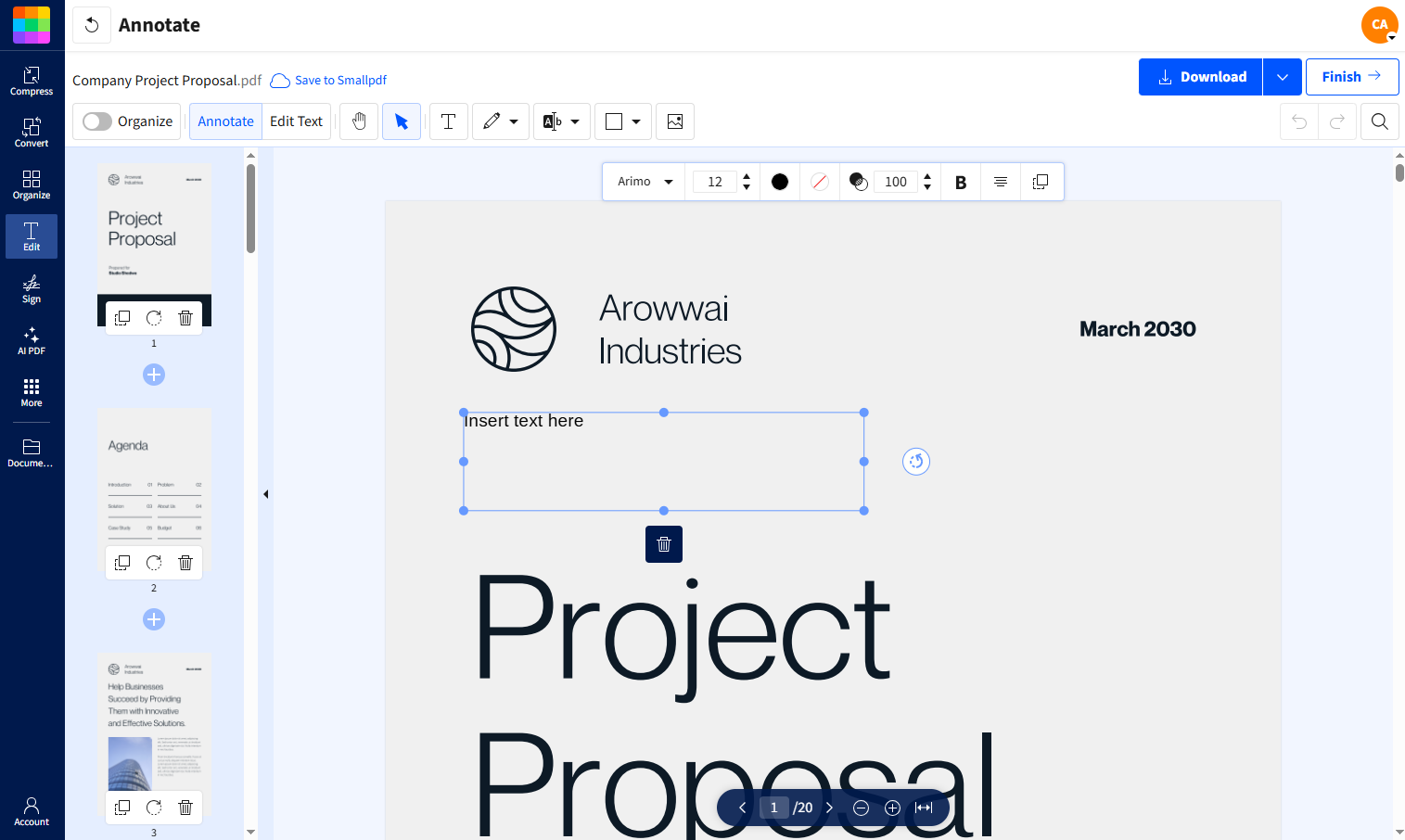The width and height of the screenshot is (1405, 840).
Task: Activate the add text tool
Action: [448, 121]
